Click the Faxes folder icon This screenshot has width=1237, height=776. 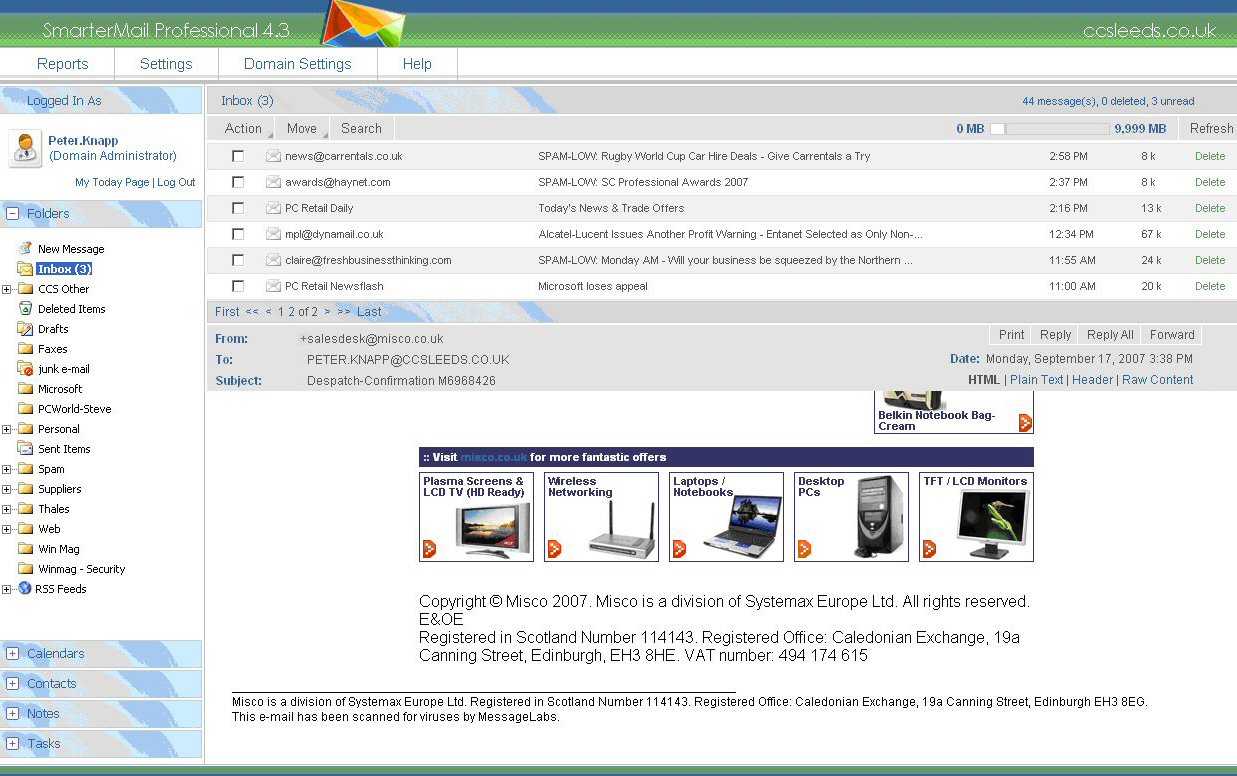click(25, 348)
